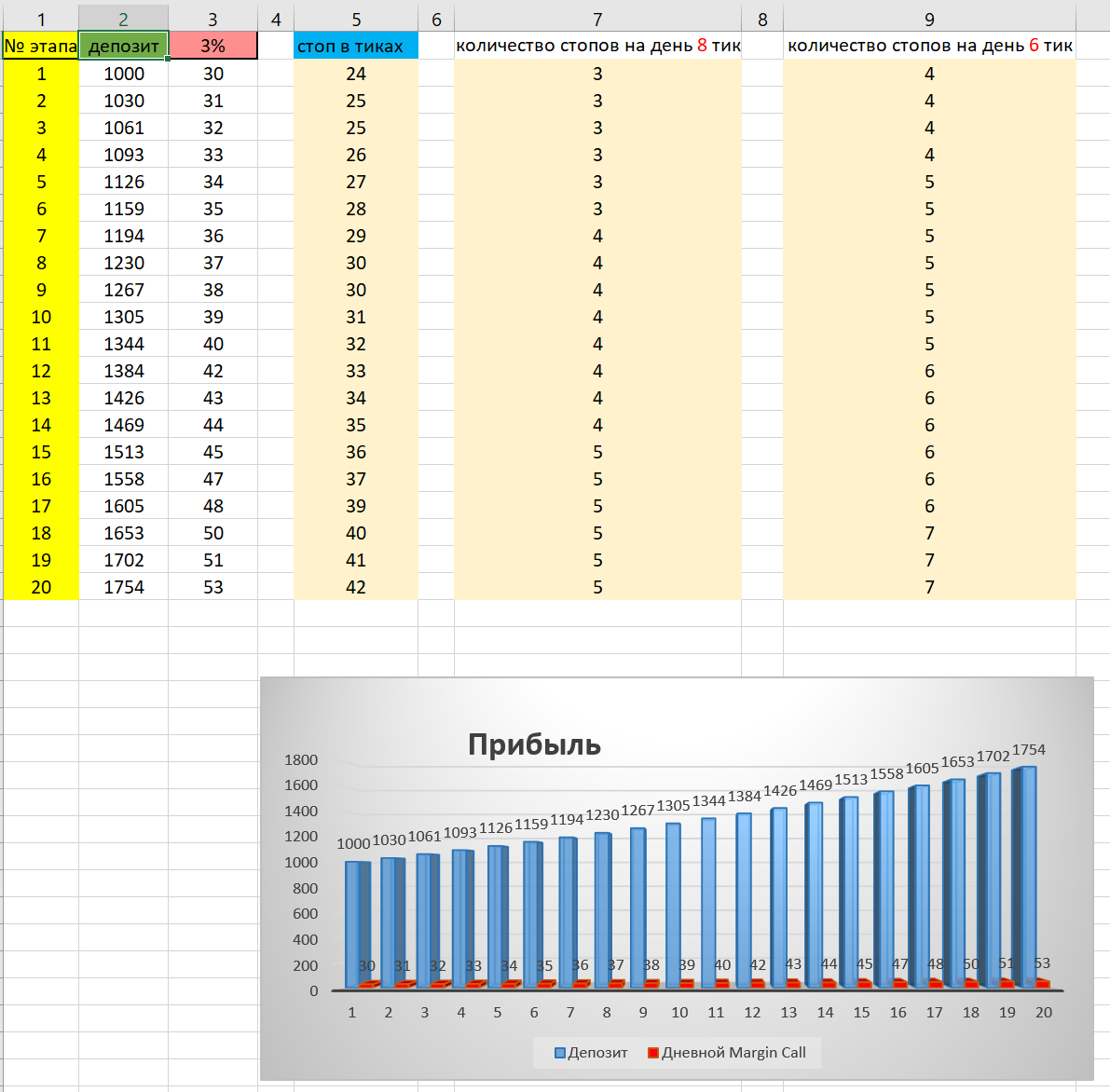Image resolution: width=1110 pixels, height=1092 pixels.
Task: Select column header 9 at the top
Action: coord(929,19)
